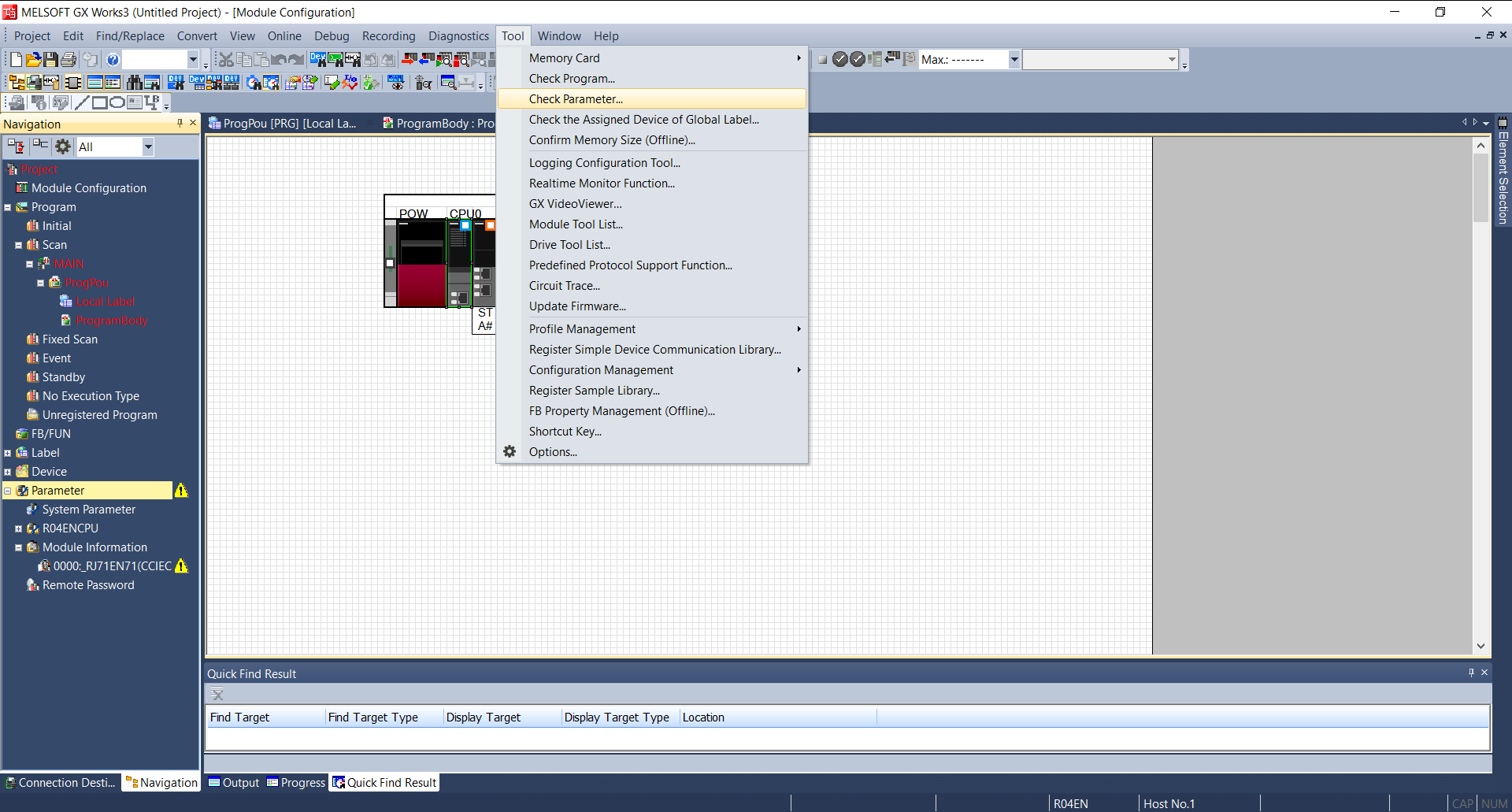Click the New project icon
This screenshot has width=1512, height=812.
tap(16, 59)
